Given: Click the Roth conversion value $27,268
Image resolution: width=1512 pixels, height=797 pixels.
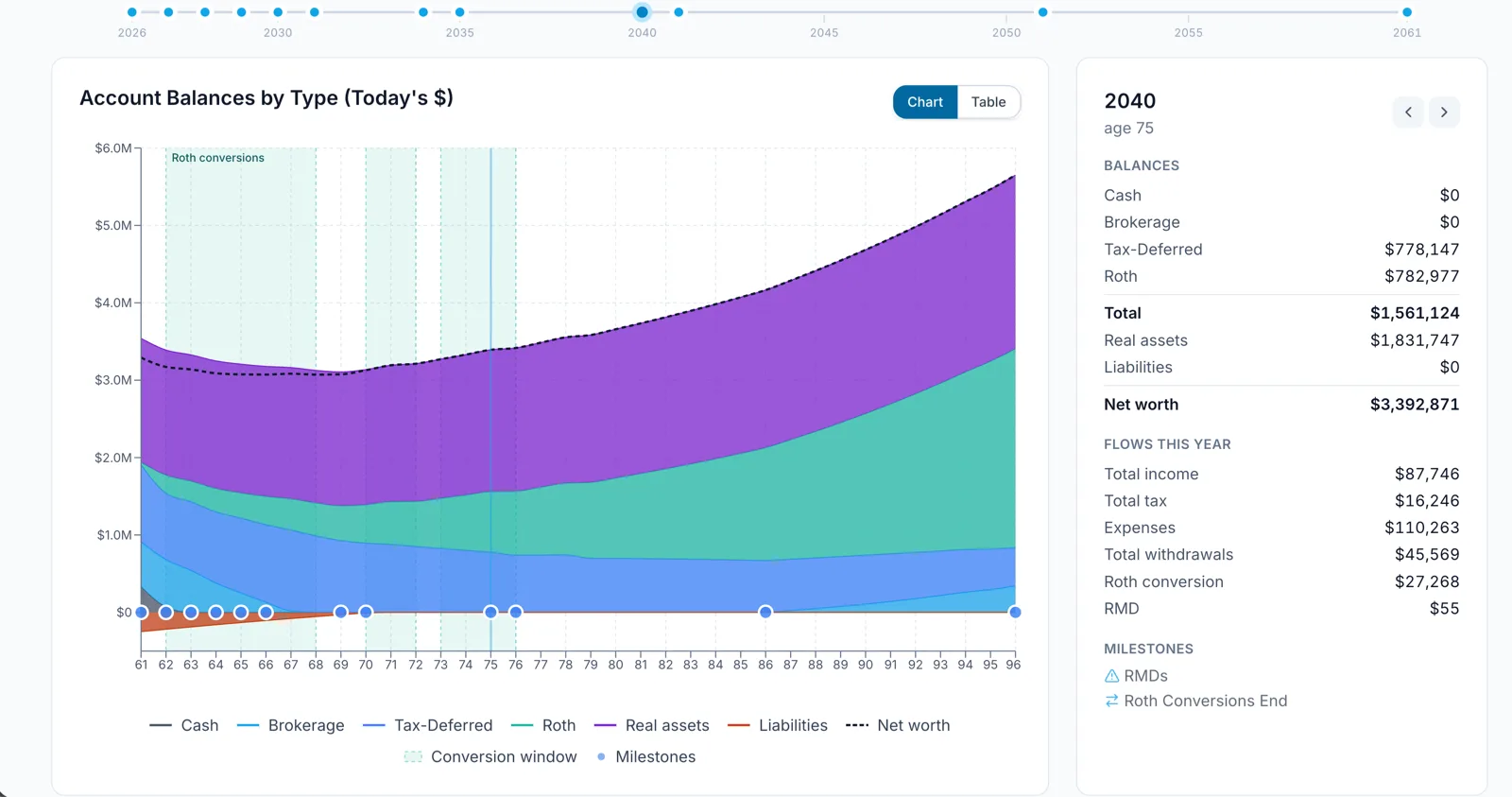Looking at the screenshot, I should 1427,581.
